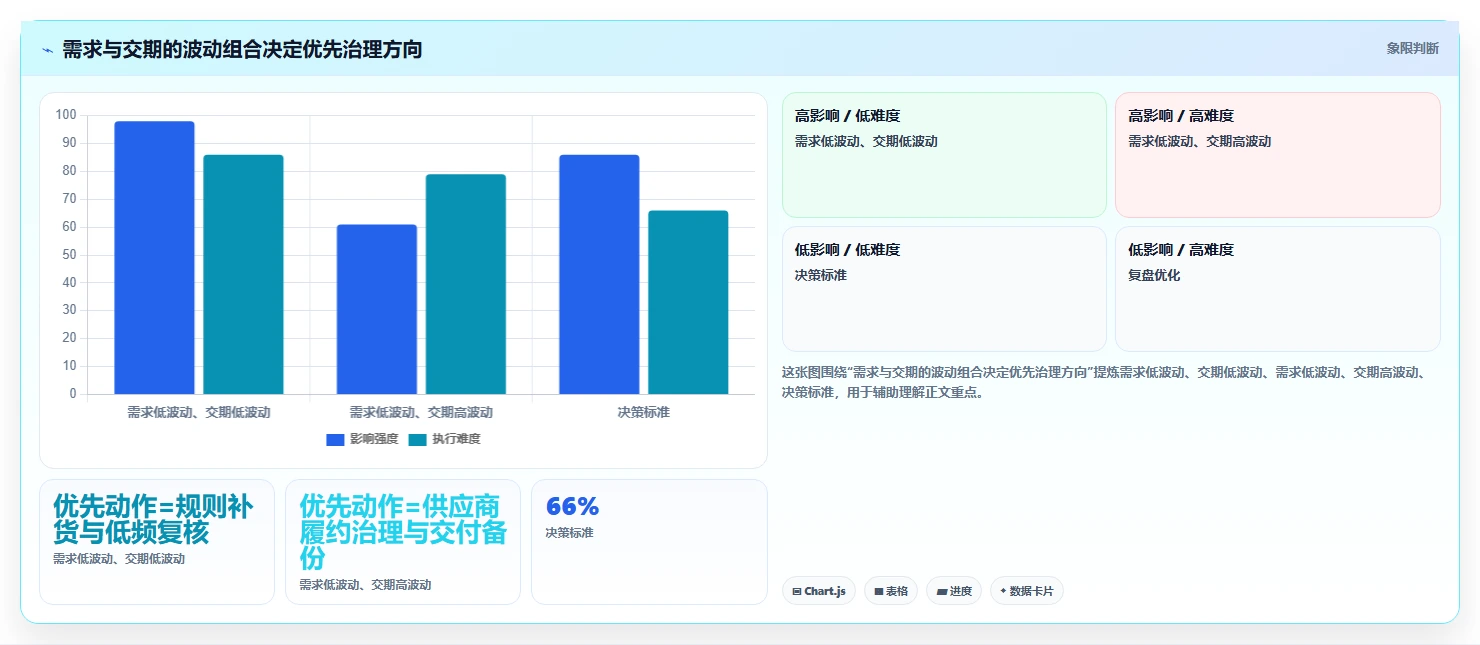The image size is (1480, 645).
Task: Click the 66% value in the stat card
Action: point(572,506)
